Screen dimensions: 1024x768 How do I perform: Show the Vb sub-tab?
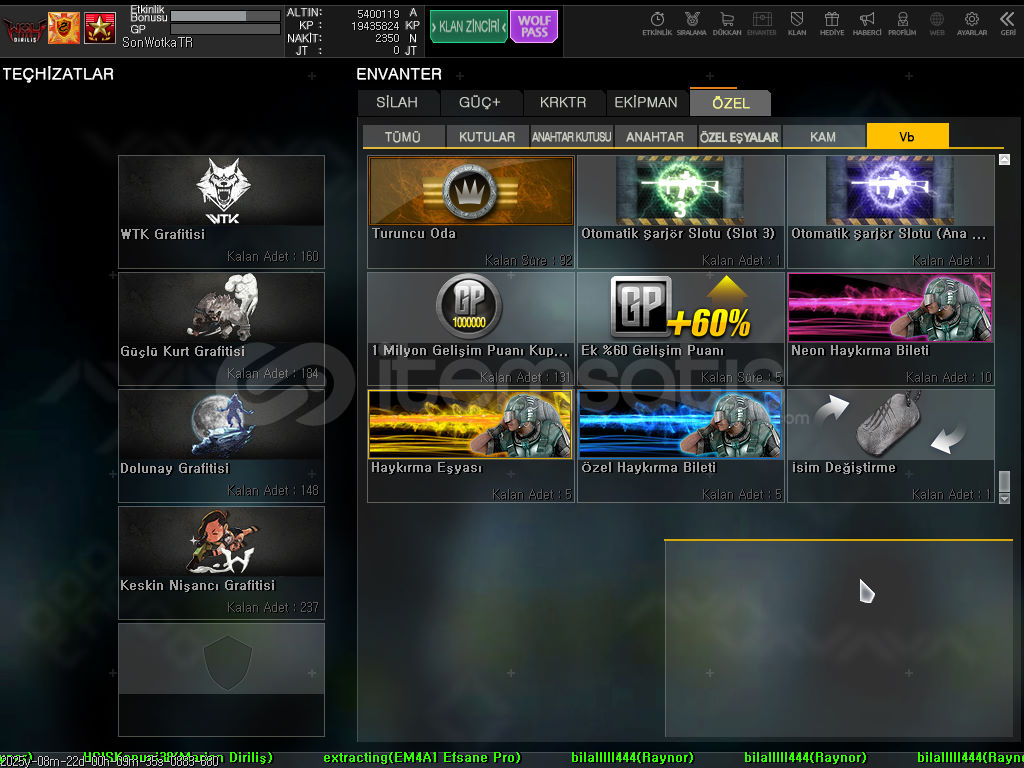tap(907, 136)
